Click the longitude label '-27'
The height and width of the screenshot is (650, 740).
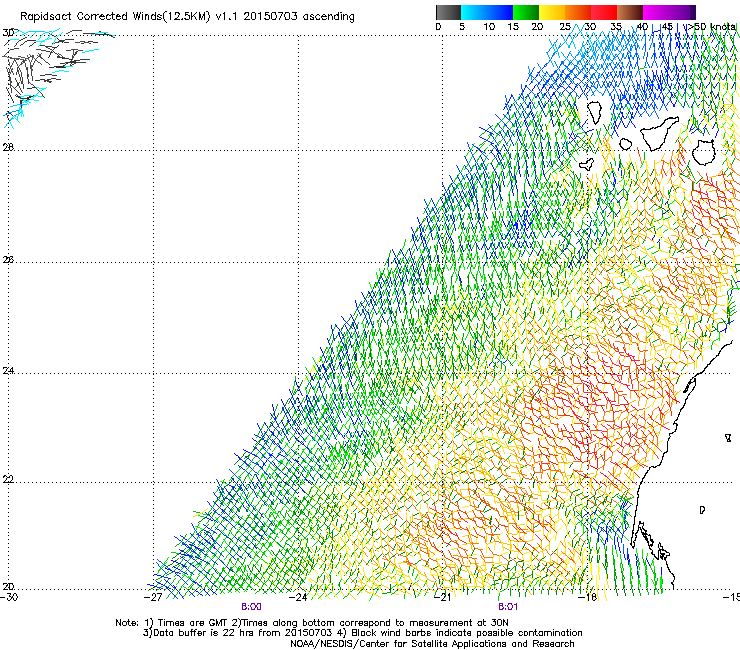pos(153,598)
